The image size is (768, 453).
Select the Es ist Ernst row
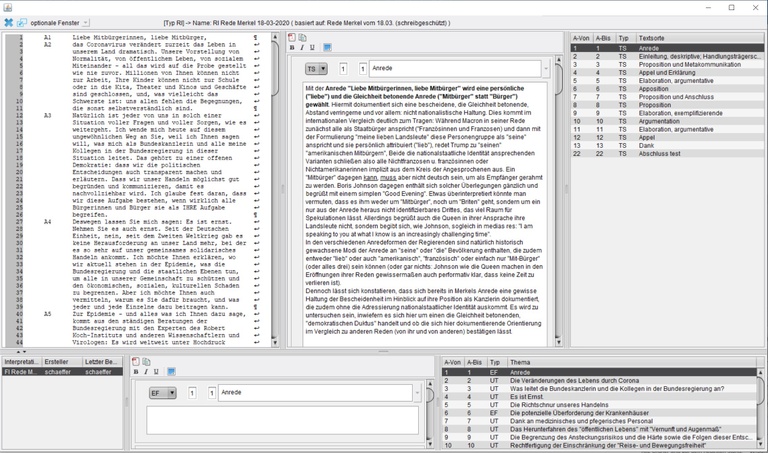(600, 397)
